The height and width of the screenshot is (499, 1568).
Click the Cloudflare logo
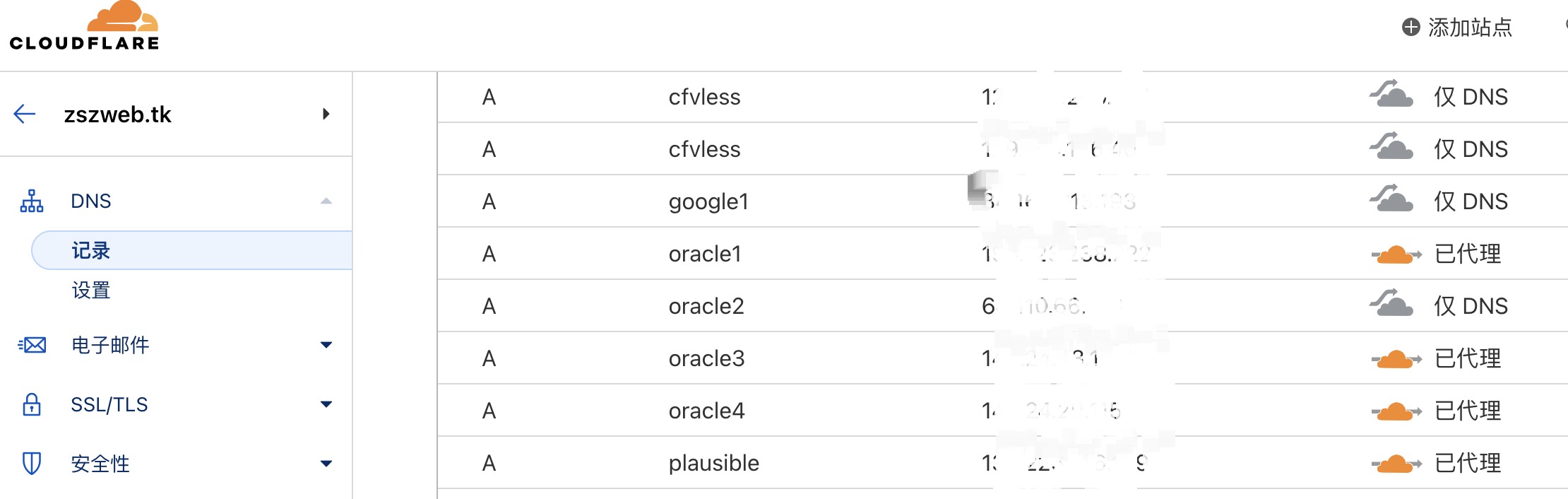tap(85, 26)
